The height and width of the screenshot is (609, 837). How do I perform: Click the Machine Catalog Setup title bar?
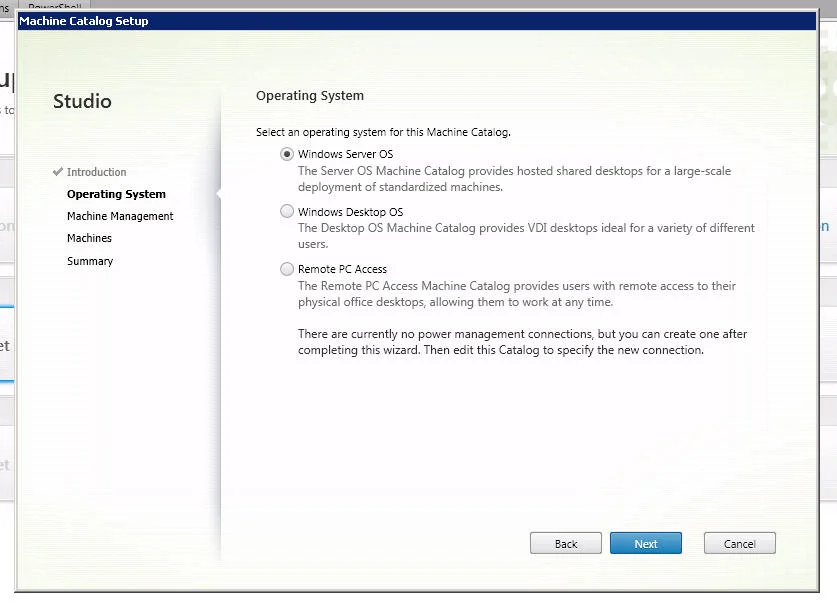coord(417,21)
